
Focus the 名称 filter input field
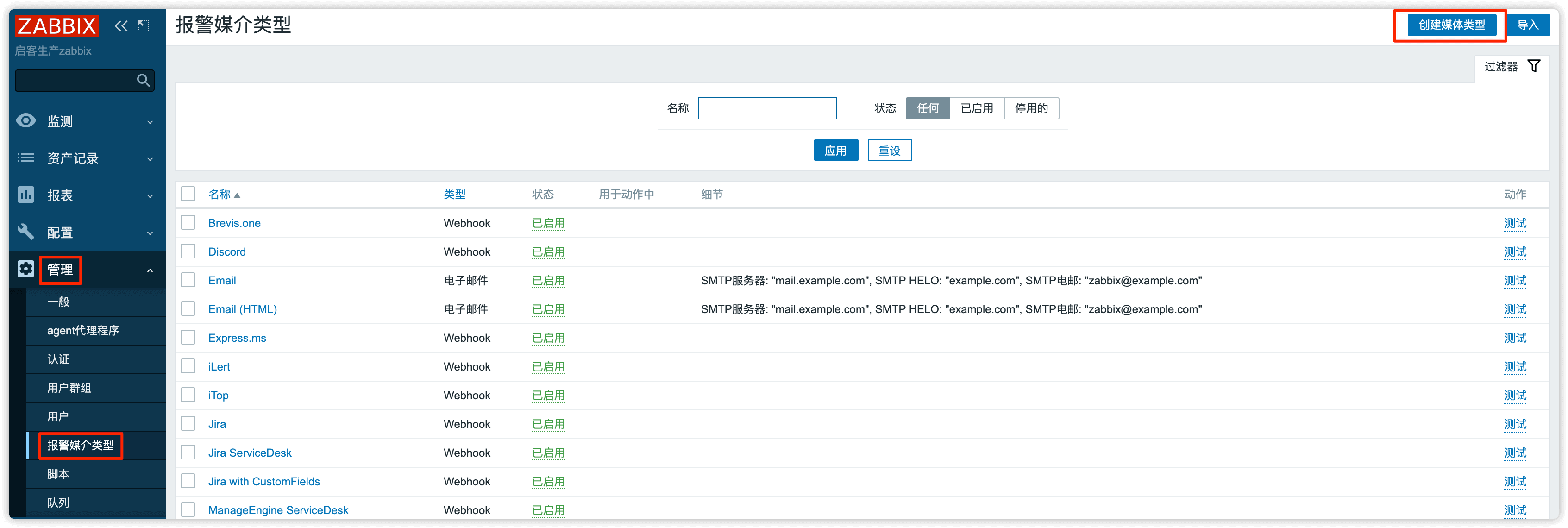tap(767, 108)
